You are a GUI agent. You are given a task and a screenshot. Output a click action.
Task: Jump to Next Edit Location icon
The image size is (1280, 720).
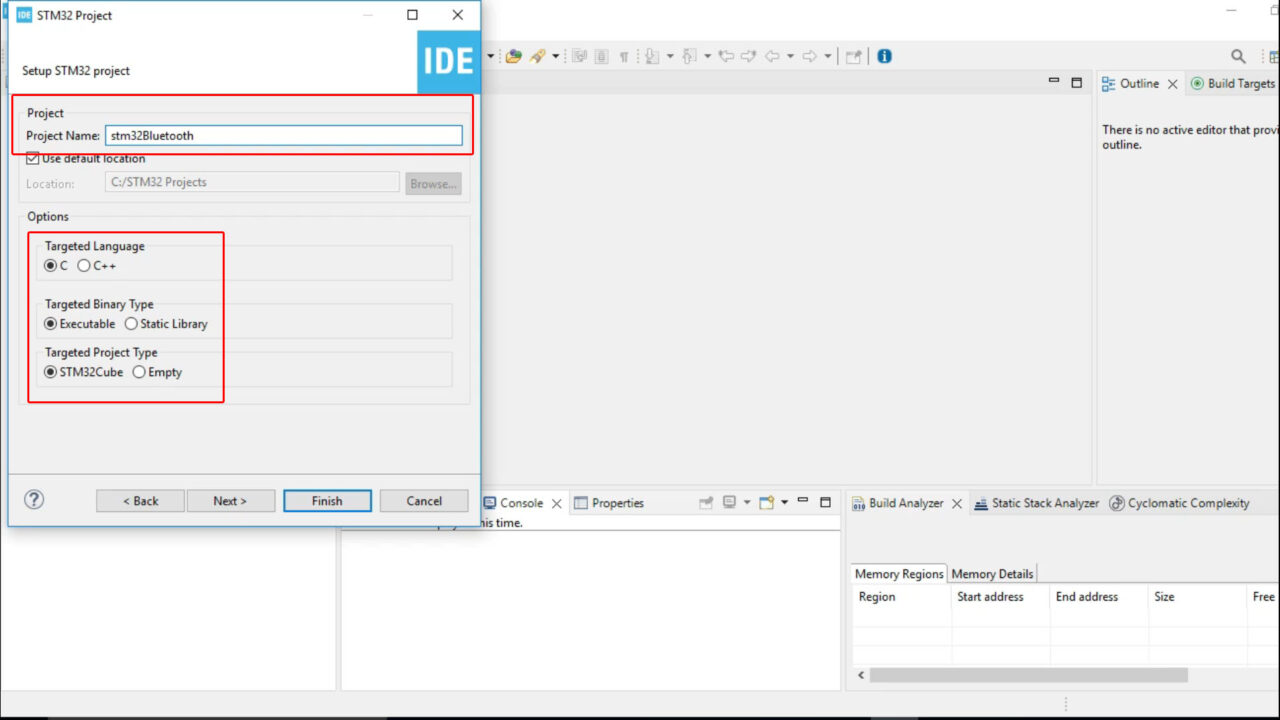click(748, 57)
